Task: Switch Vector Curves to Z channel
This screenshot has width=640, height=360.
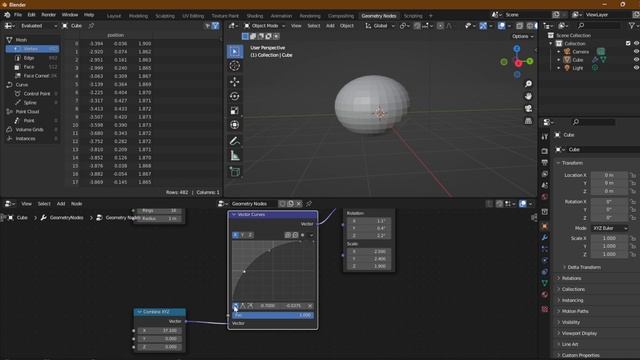Action: [x=250, y=235]
